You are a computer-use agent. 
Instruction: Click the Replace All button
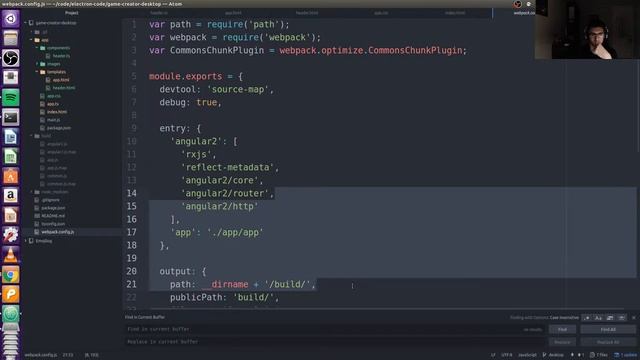(608, 342)
